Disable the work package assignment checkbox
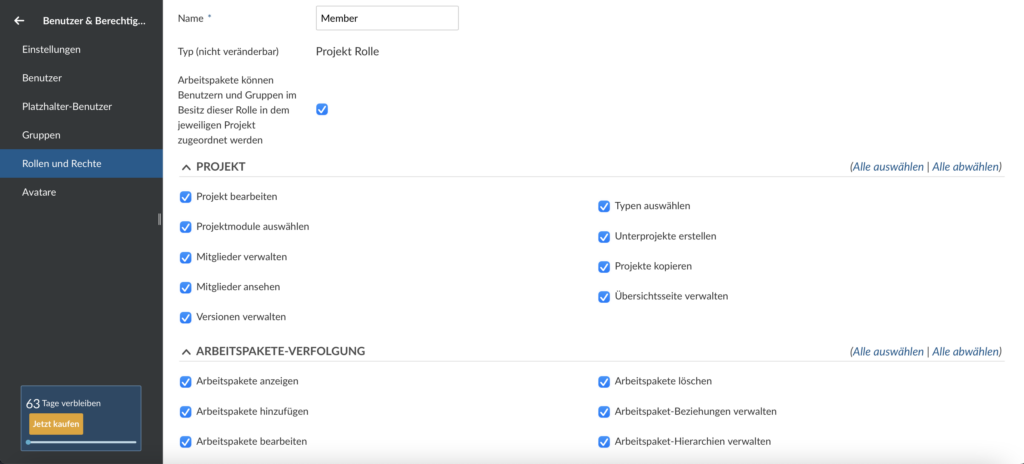The image size is (1024, 464). (322, 109)
